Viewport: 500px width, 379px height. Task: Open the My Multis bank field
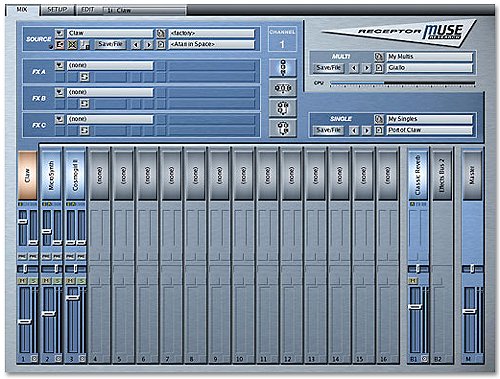[x=430, y=57]
